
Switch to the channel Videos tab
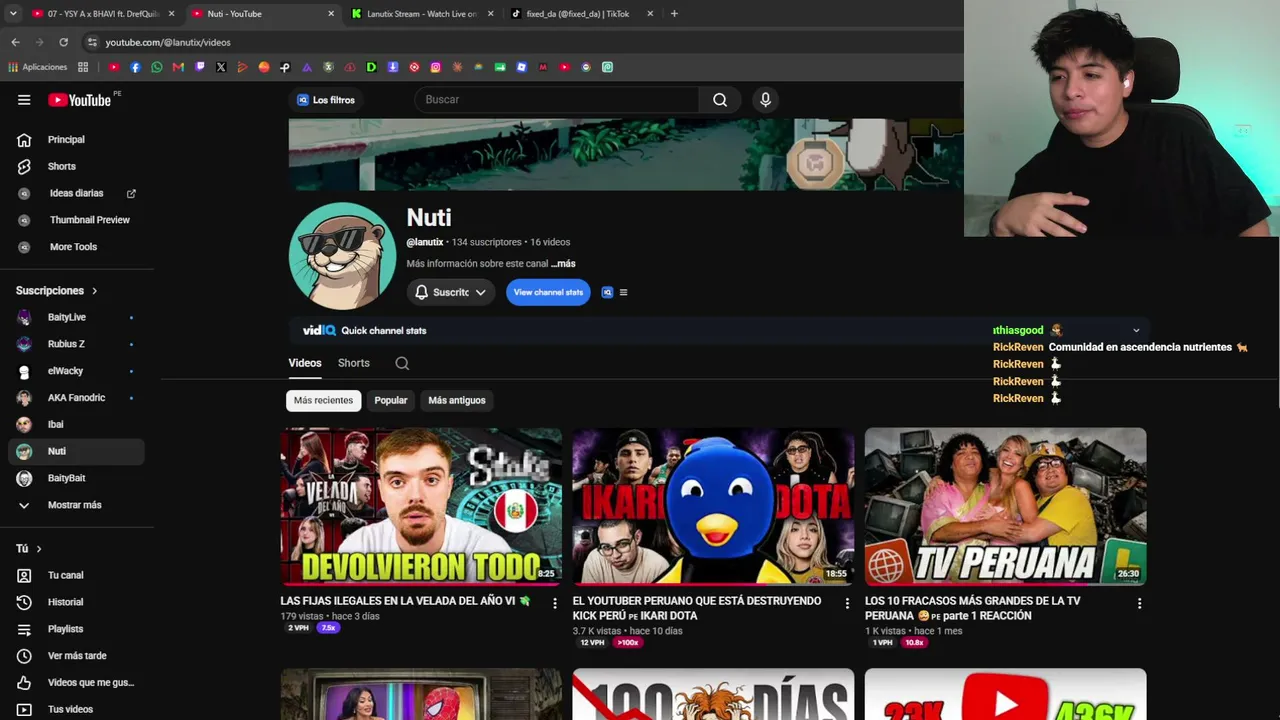tap(305, 363)
